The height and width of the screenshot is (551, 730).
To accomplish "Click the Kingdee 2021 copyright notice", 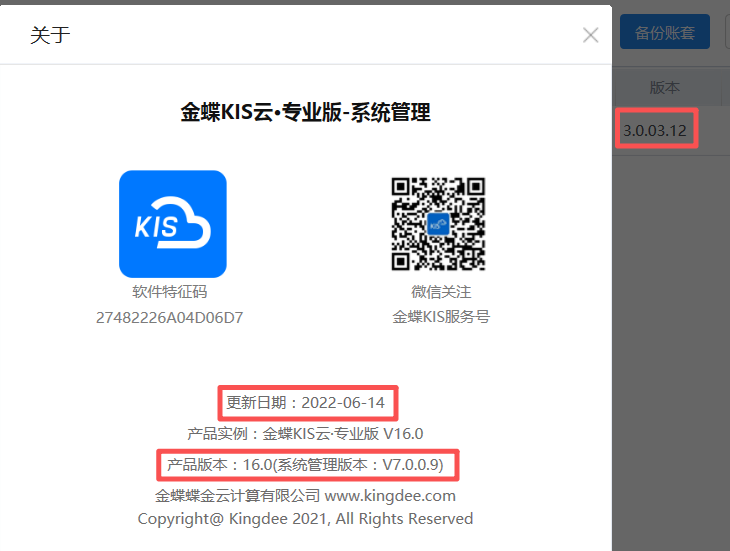I will 305,519.
